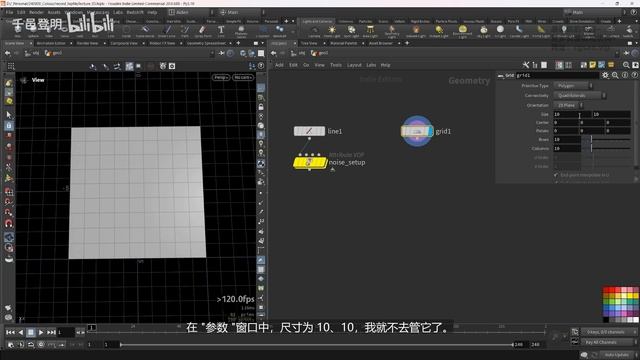
Task: Create a Caustic Light from the shelf
Action: tap(519, 31)
